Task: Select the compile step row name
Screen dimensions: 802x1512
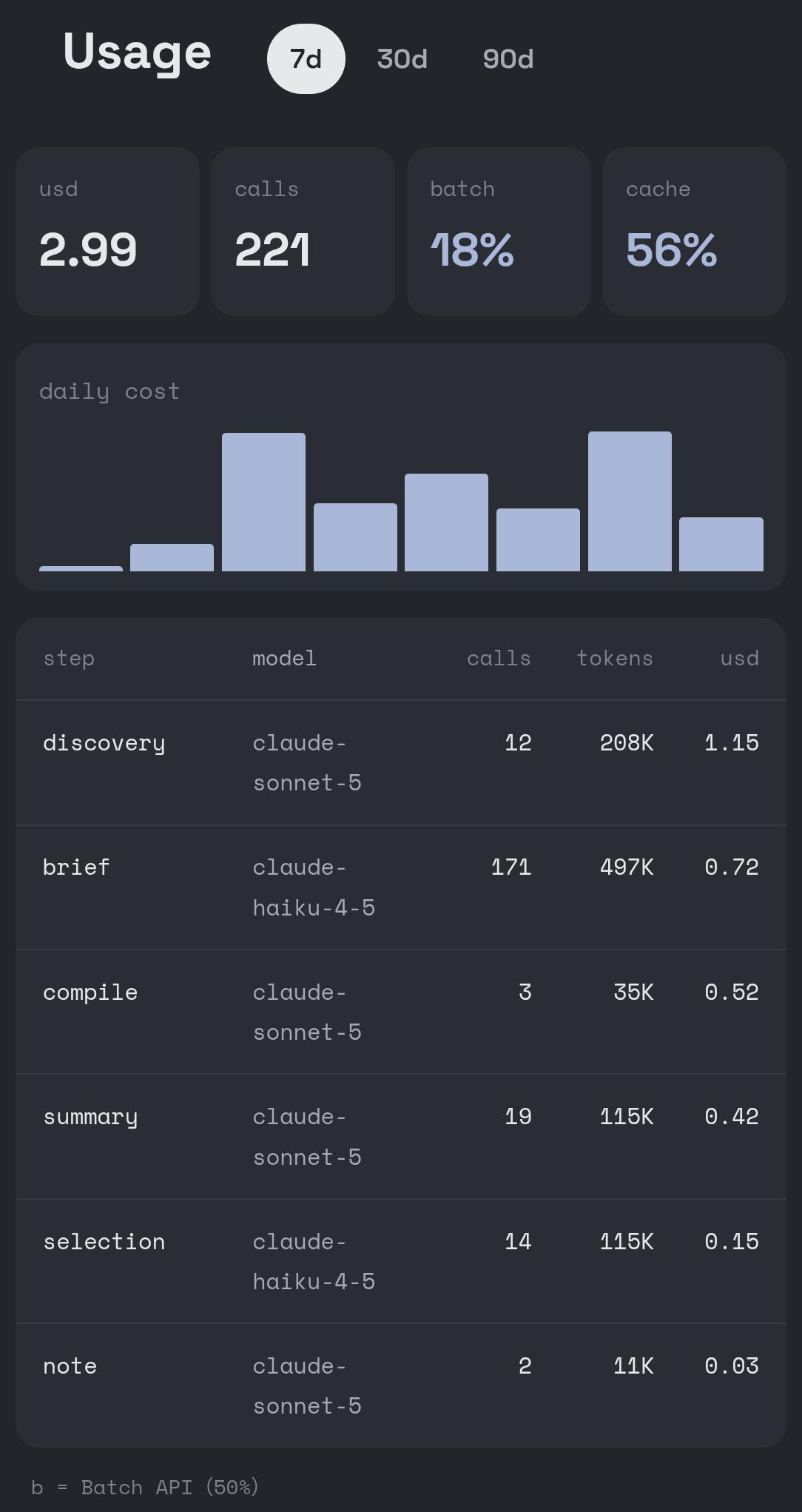Action: point(90,992)
